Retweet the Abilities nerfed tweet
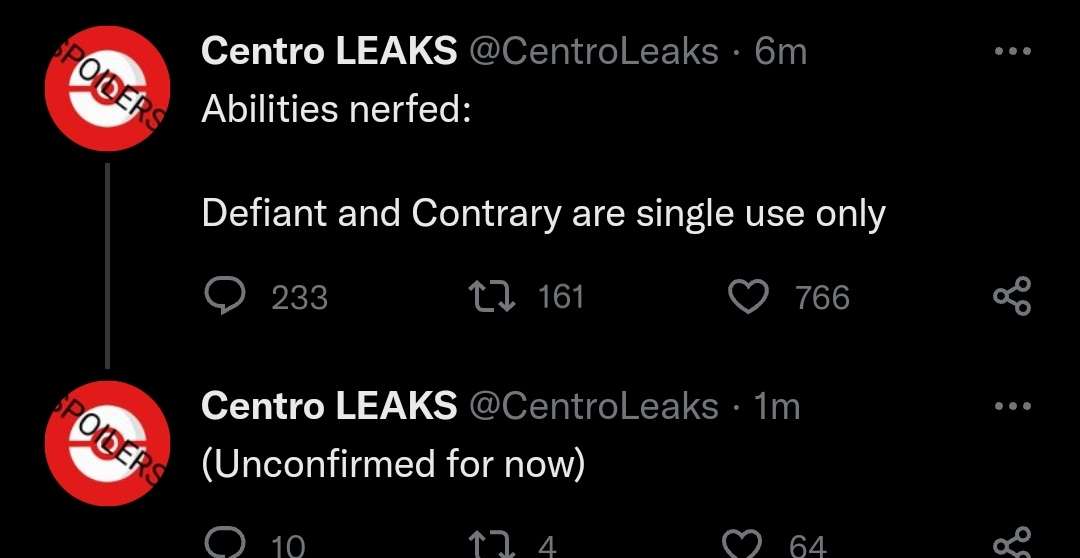This screenshot has height=558, width=1080. click(491, 298)
